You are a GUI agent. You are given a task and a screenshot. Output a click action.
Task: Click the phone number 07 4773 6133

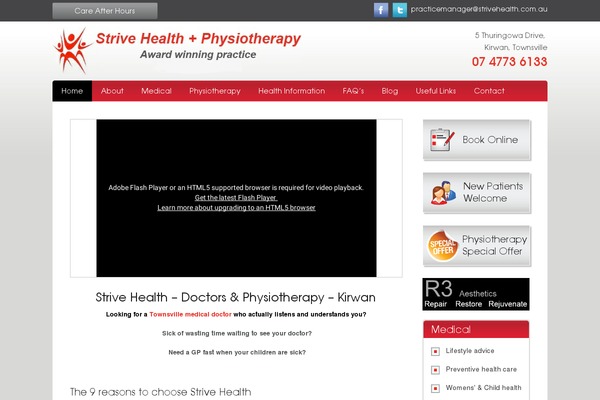[x=509, y=62]
